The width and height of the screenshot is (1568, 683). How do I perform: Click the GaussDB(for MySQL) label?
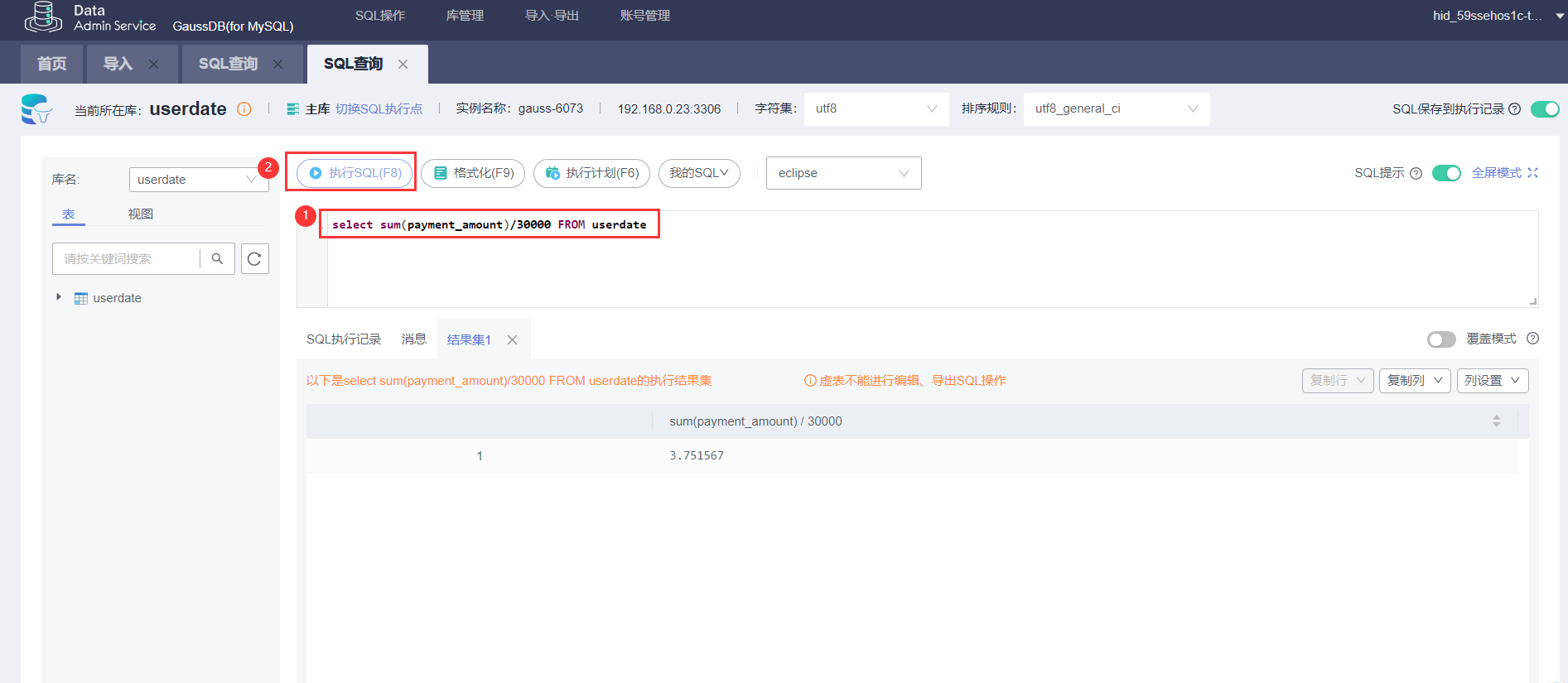click(233, 26)
